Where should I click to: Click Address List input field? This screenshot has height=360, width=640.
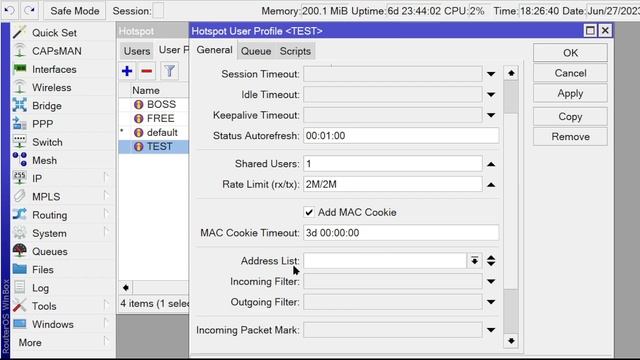coord(385,261)
